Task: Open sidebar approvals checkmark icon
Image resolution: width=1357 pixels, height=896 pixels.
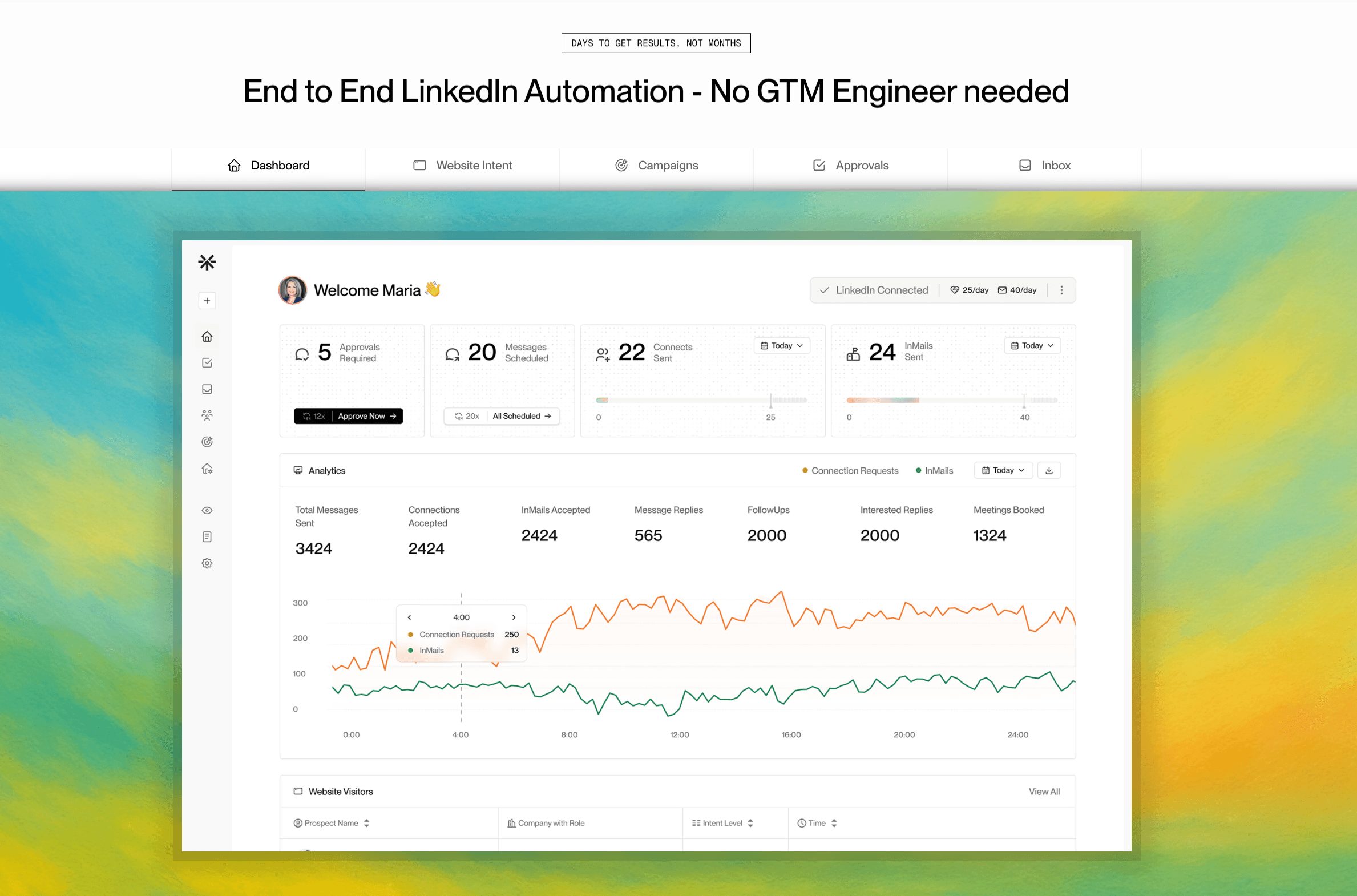Action: (x=207, y=363)
